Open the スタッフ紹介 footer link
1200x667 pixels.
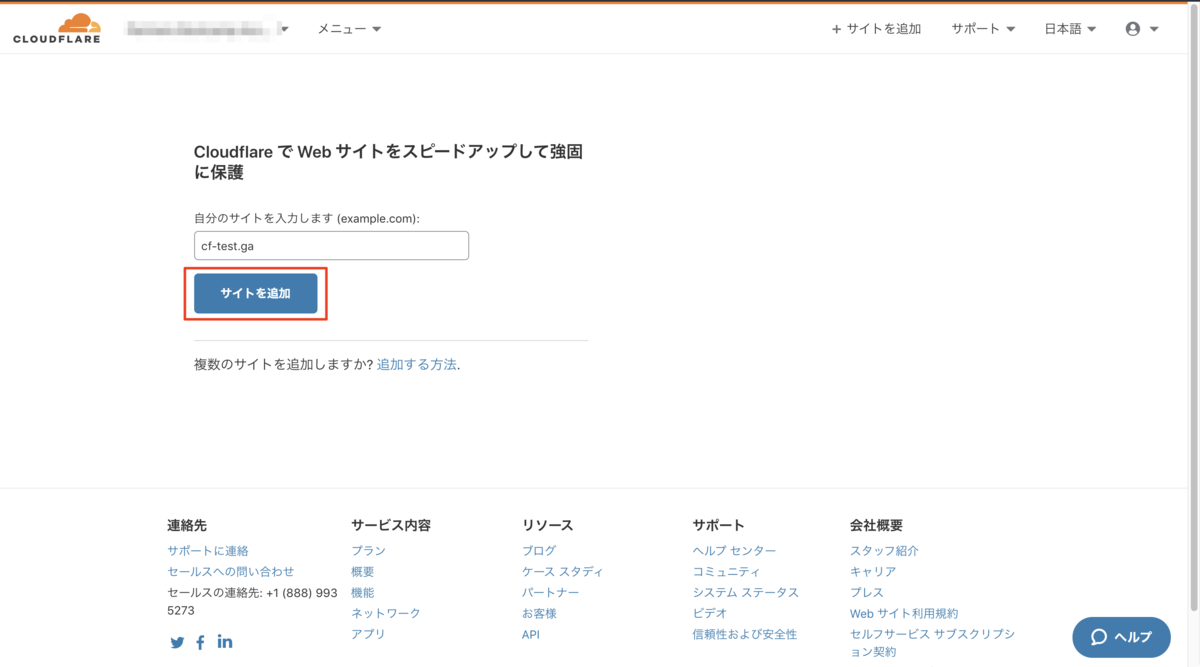pyautogui.click(x=884, y=551)
